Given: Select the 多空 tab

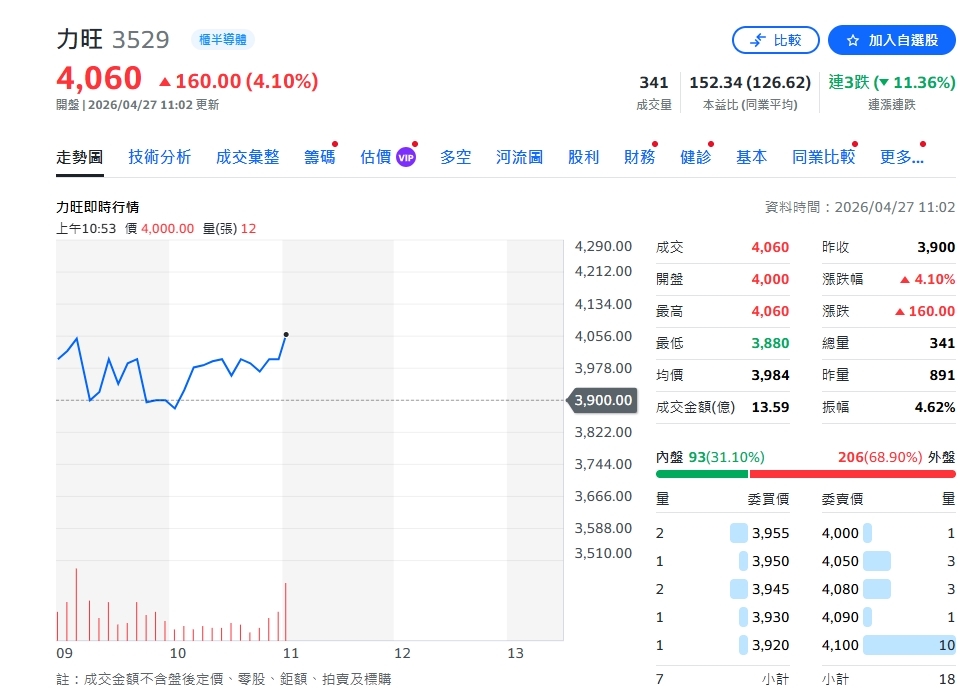Looking at the screenshot, I should (455, 157).
